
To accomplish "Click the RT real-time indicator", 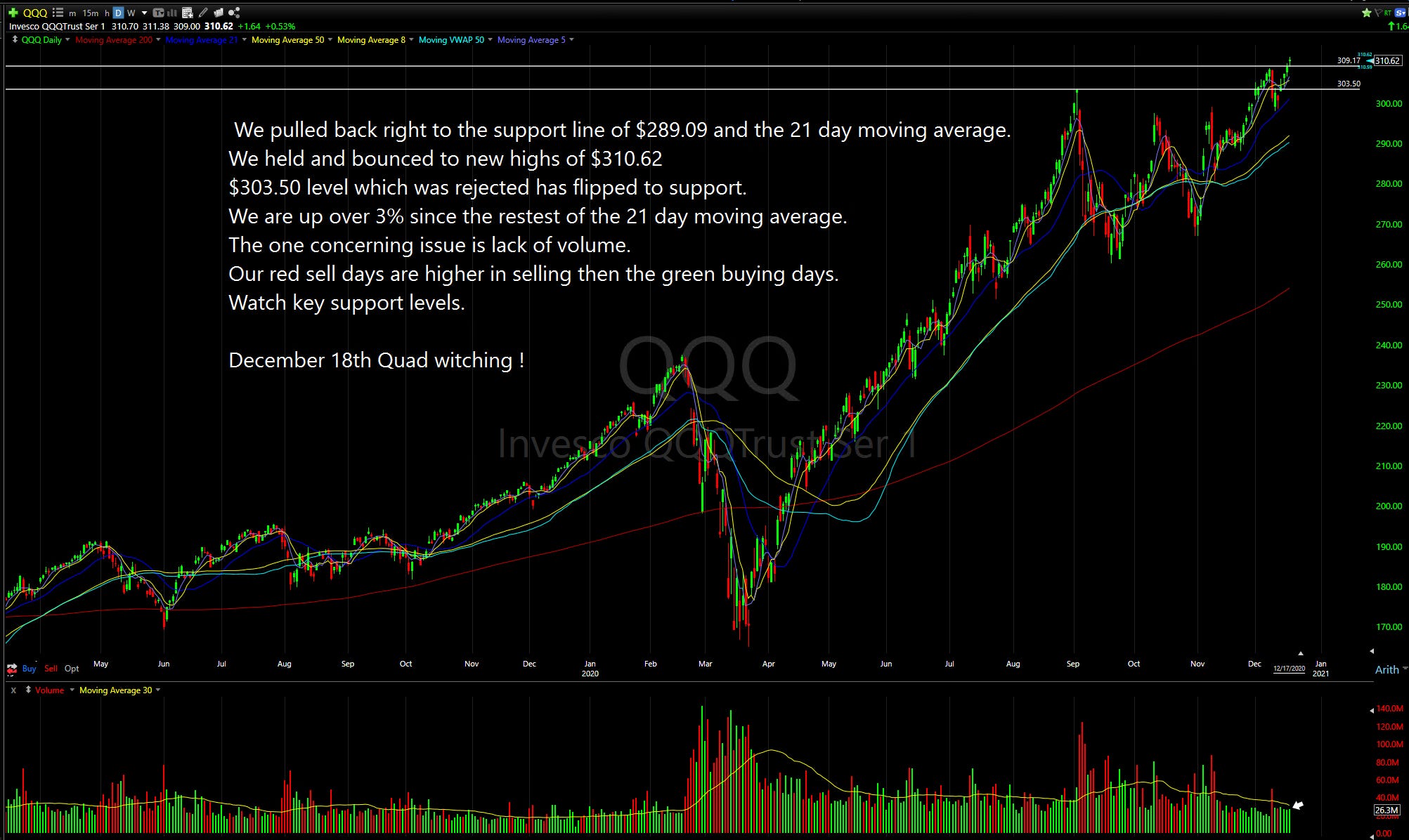I will 1388,13.
